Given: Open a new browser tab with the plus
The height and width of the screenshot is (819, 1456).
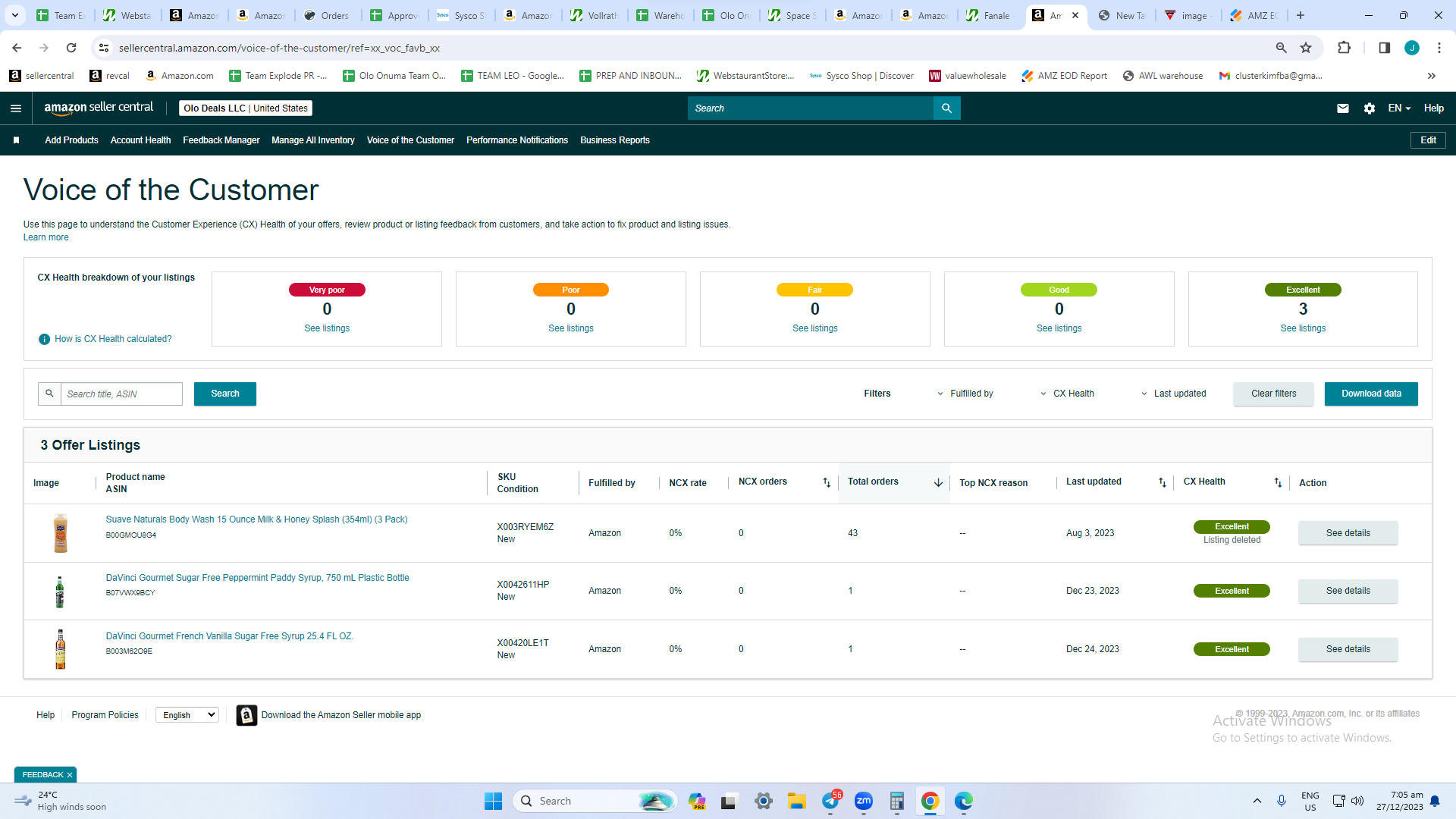Looking at the screenshot, I should [x=1301, y=15].
